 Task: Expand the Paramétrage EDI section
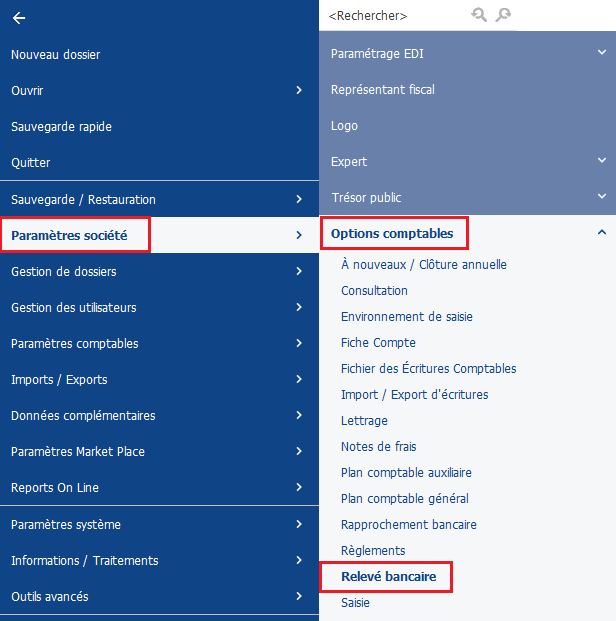point(601,53)
